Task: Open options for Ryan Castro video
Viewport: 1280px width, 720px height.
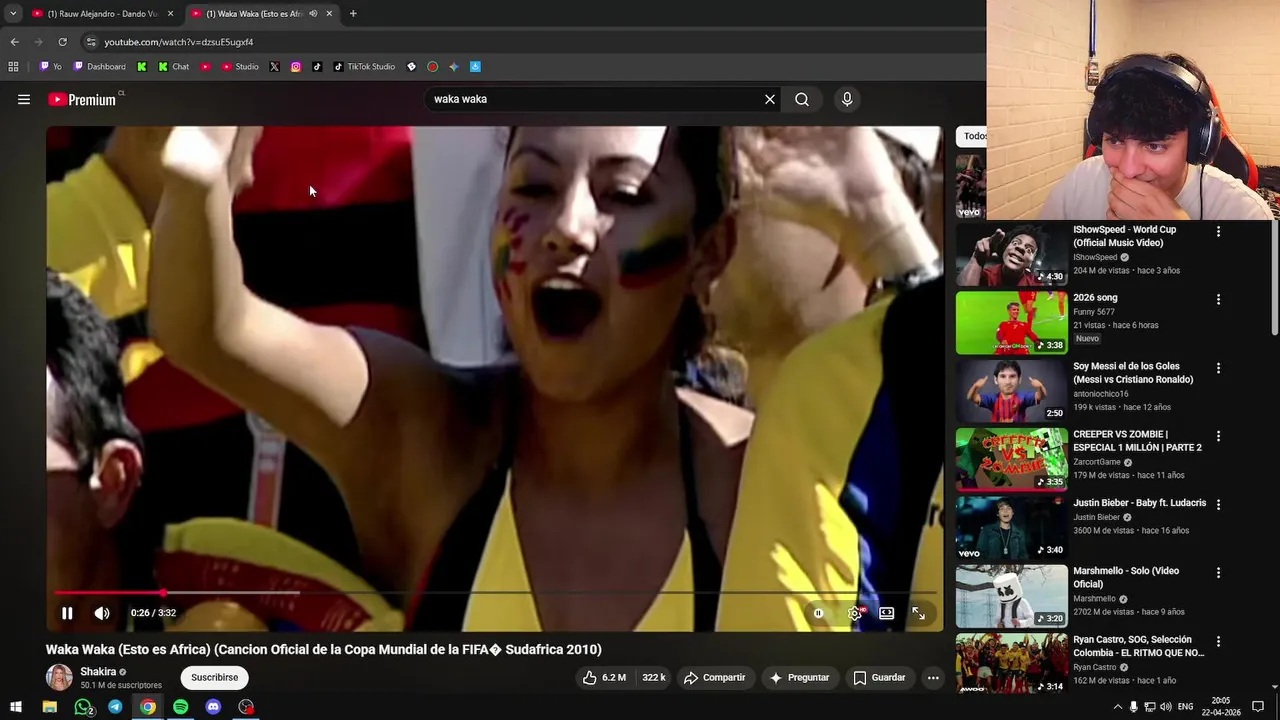Action: click(1218, 641)
